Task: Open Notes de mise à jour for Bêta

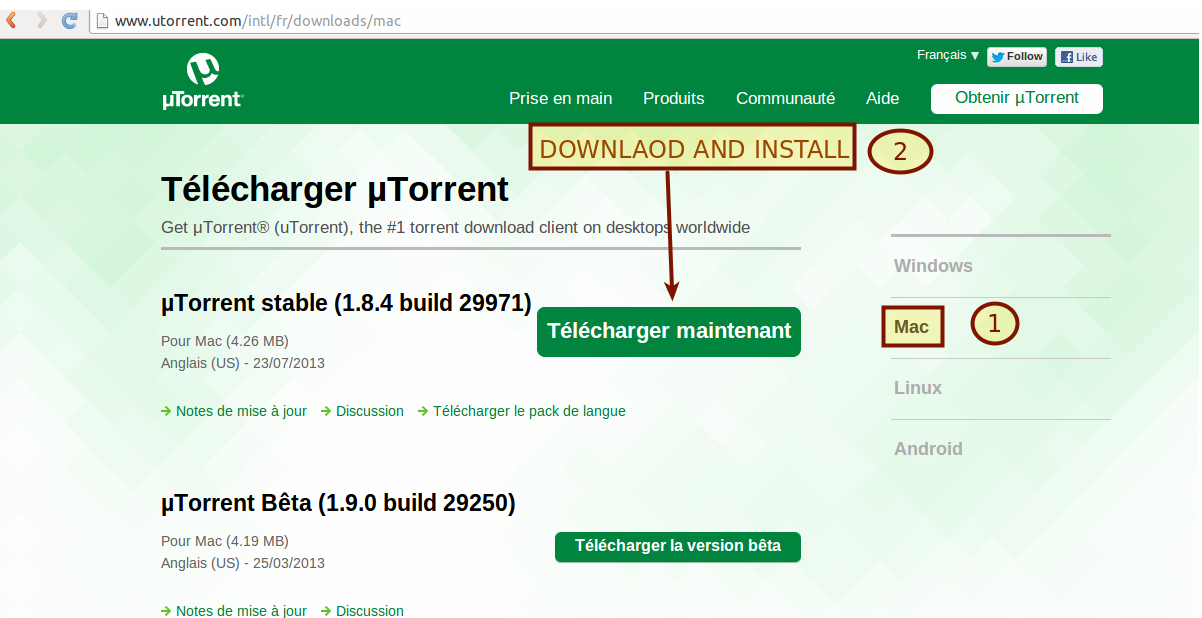Action: pyautogui.click(x=234, y=610)
